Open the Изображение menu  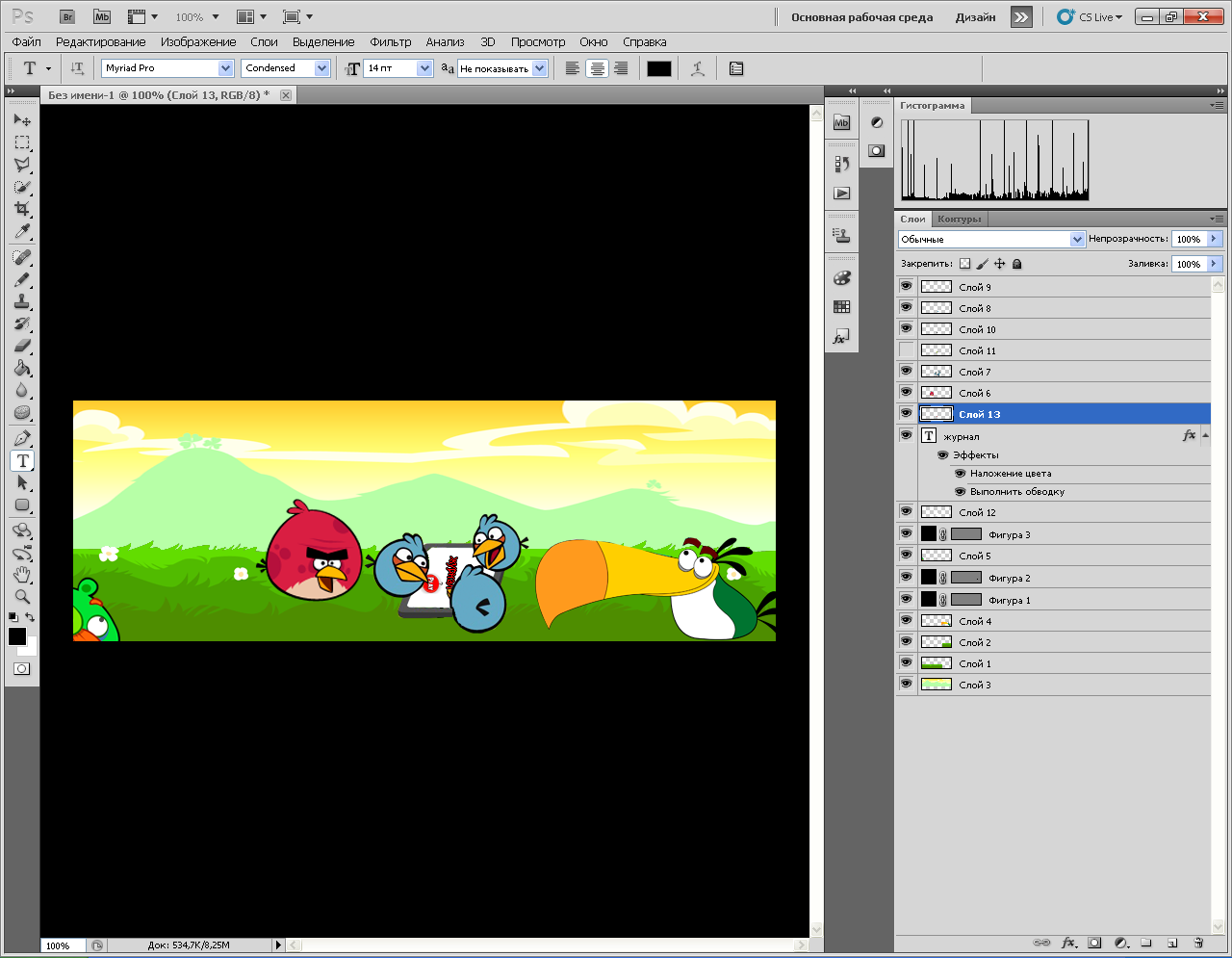pos(198,42)
